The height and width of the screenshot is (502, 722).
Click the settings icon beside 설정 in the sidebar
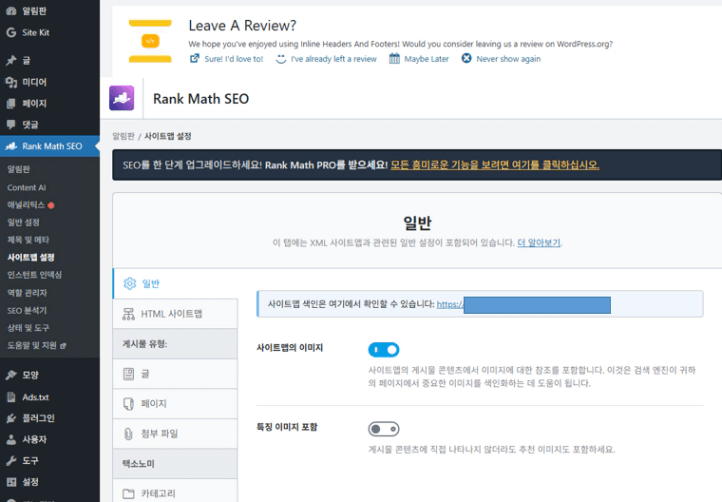point(11,482)
